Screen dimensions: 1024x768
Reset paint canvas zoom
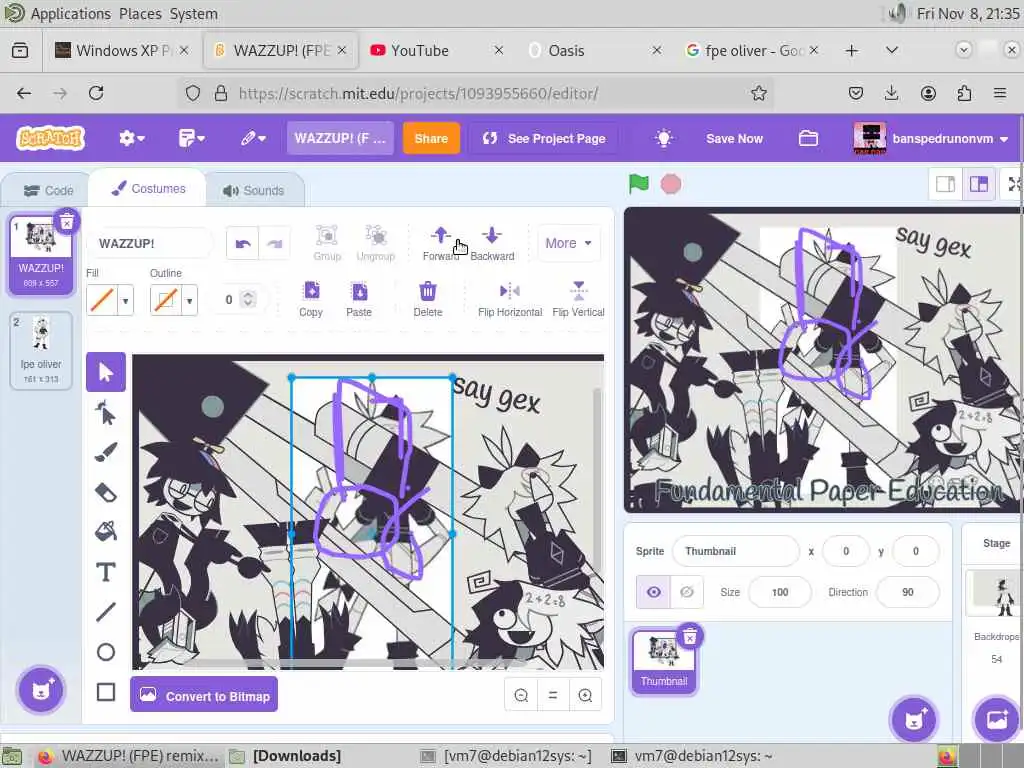tap(552, 695)
